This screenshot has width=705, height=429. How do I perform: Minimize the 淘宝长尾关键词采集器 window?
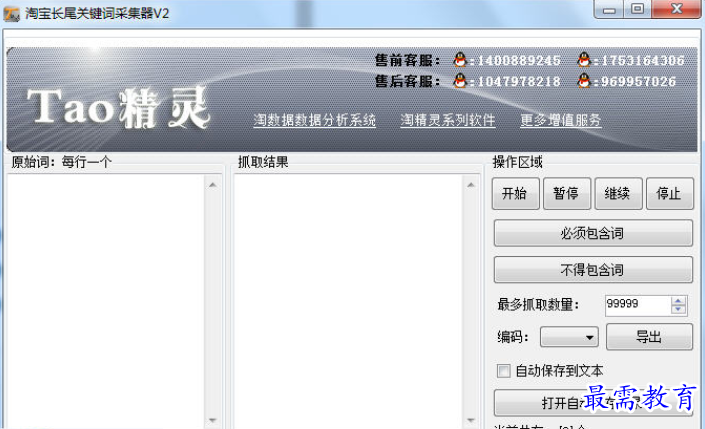(609, 9)
